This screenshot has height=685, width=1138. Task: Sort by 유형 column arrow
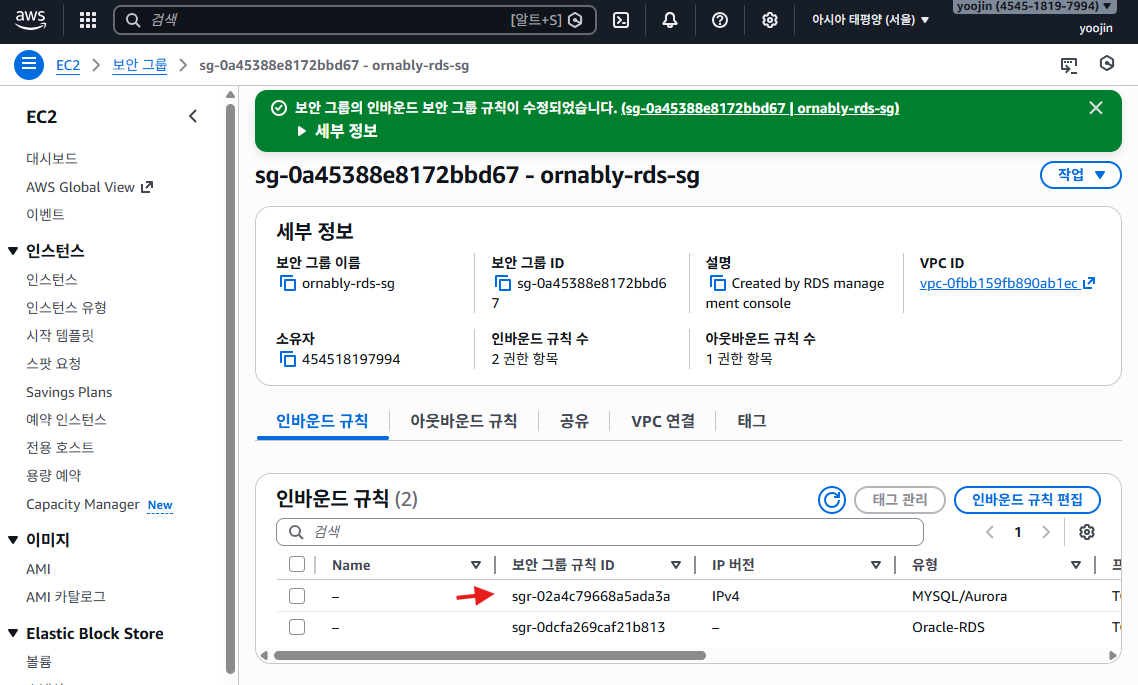(1076, 565)
